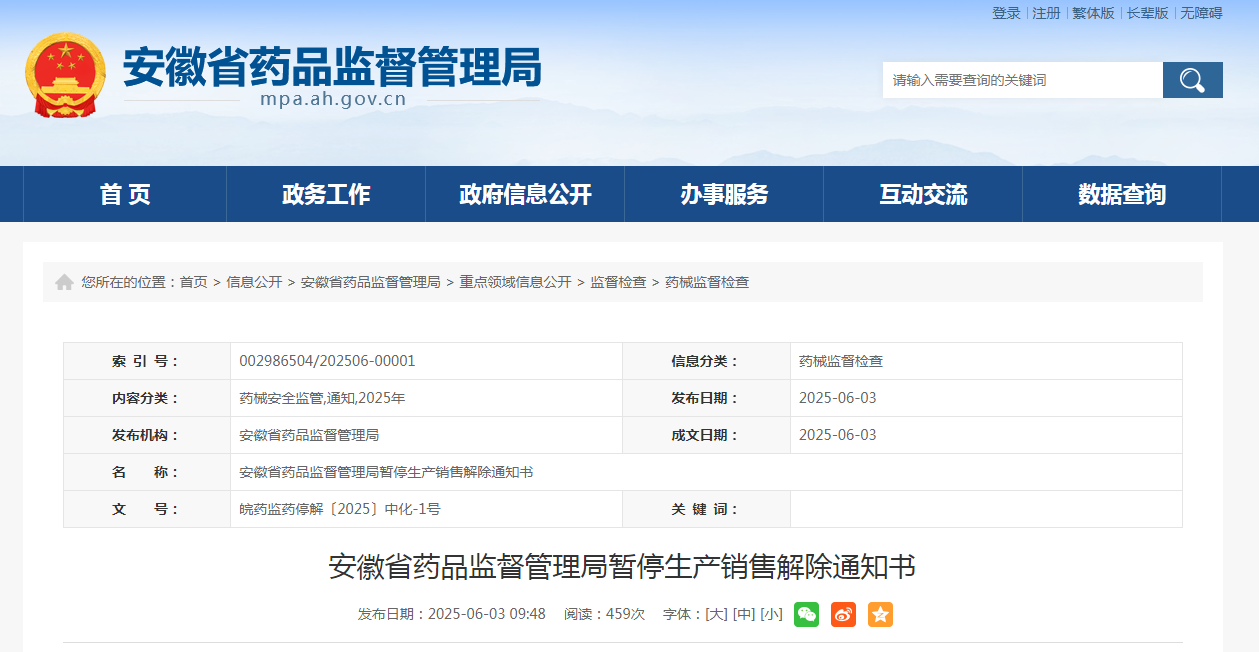Viewport: 1259px width, 652px height.
Task: Switch to 繁体版 traditional version
Action: point(1093,13)
